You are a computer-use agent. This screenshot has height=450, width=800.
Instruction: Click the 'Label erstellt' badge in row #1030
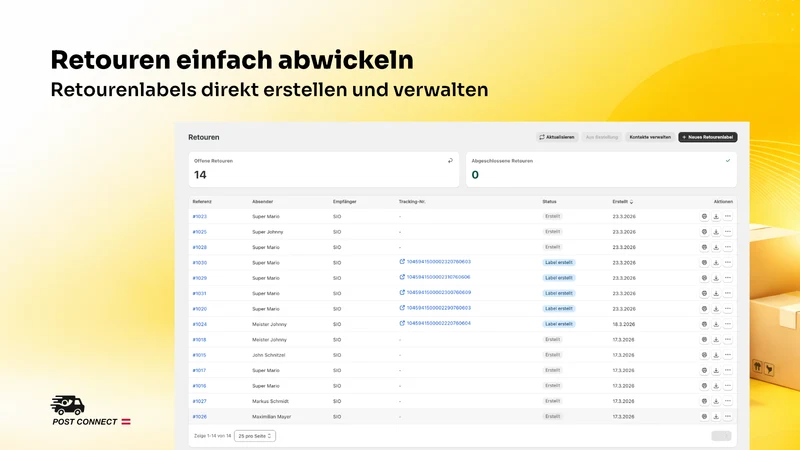(x=559, y=262)
